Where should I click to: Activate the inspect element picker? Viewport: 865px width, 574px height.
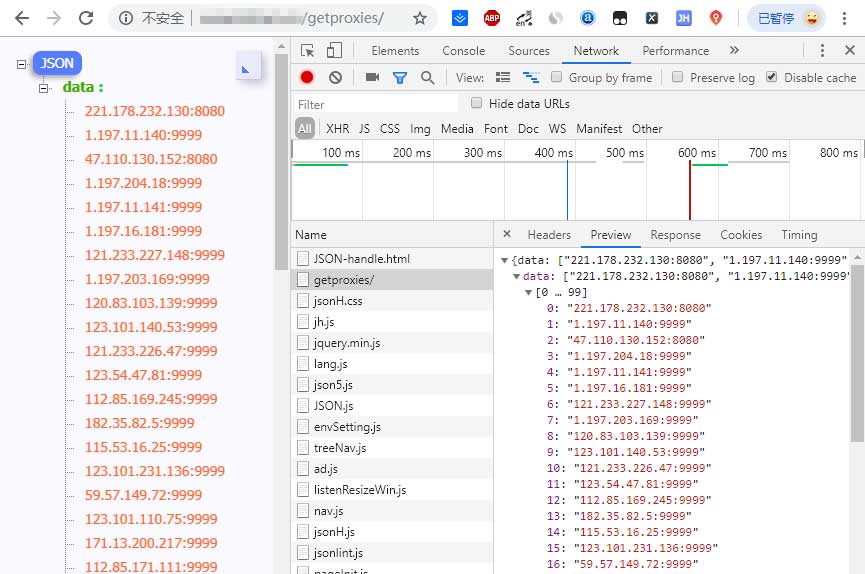(308, 51)
